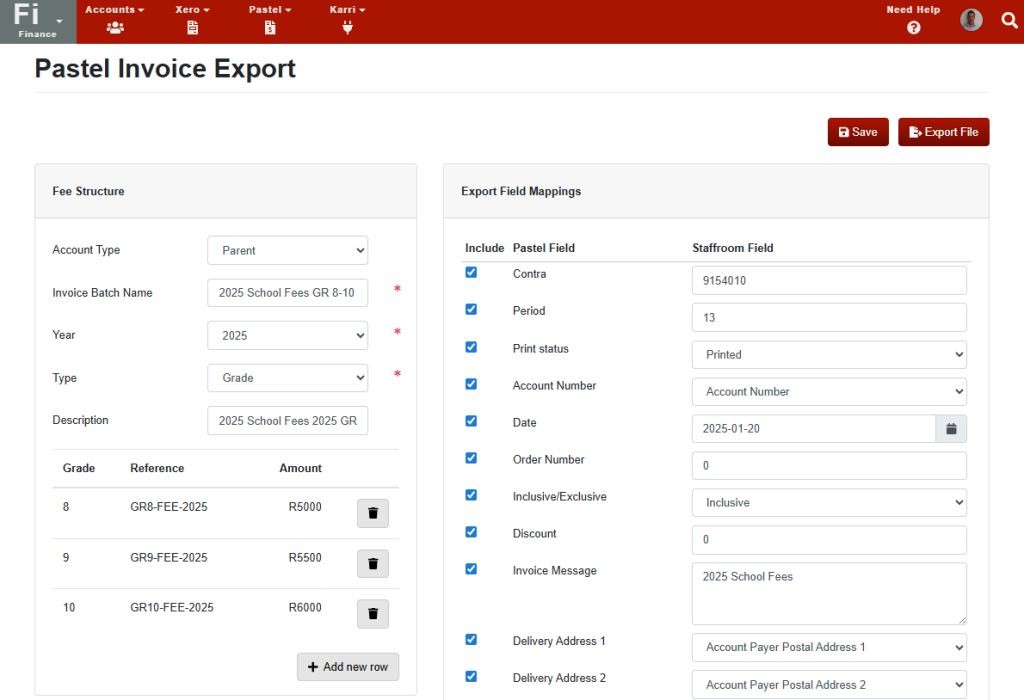Edit the Contra field value 9154010

[829, 280]
